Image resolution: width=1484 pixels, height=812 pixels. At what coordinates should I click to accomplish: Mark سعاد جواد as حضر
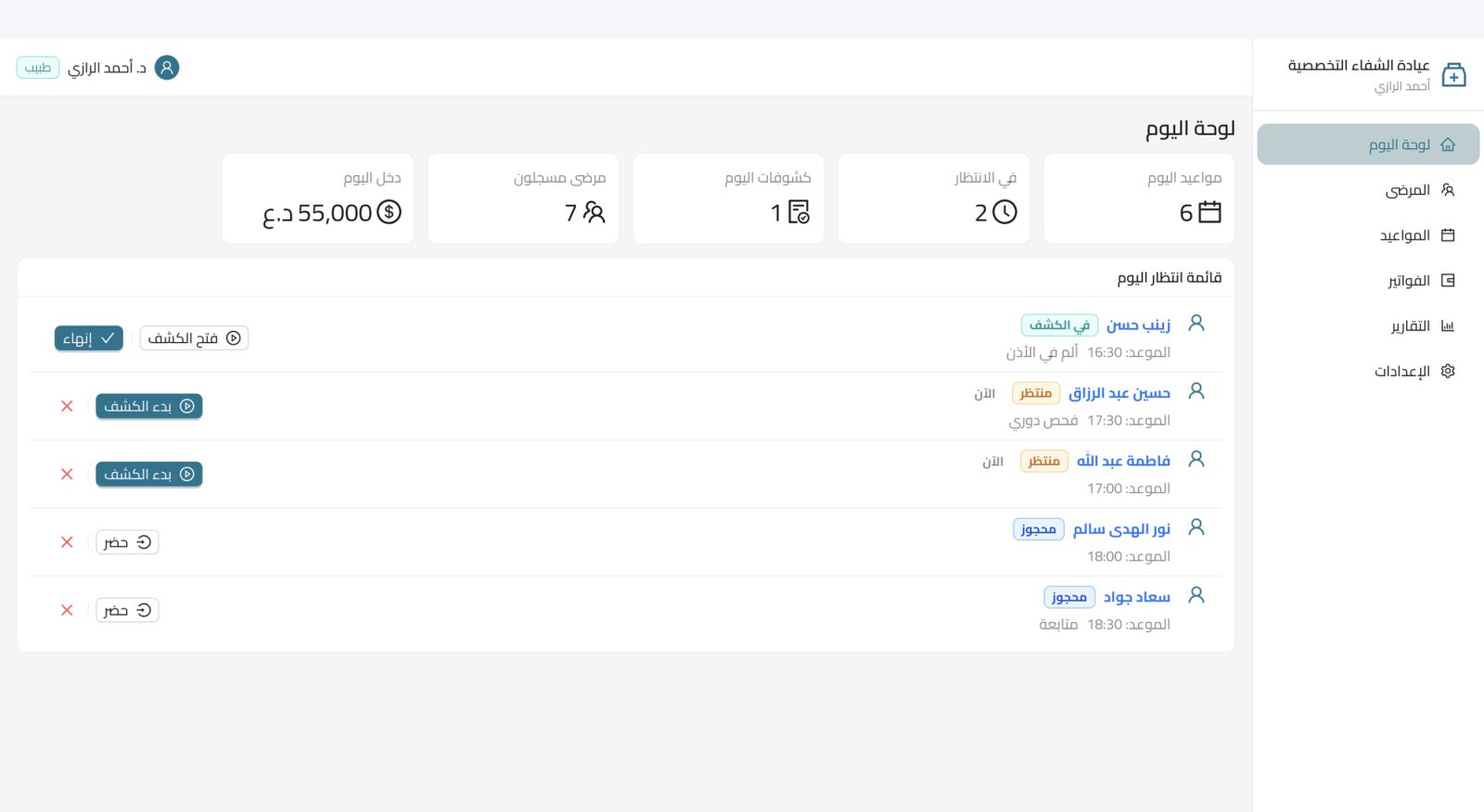click(128, 610)
